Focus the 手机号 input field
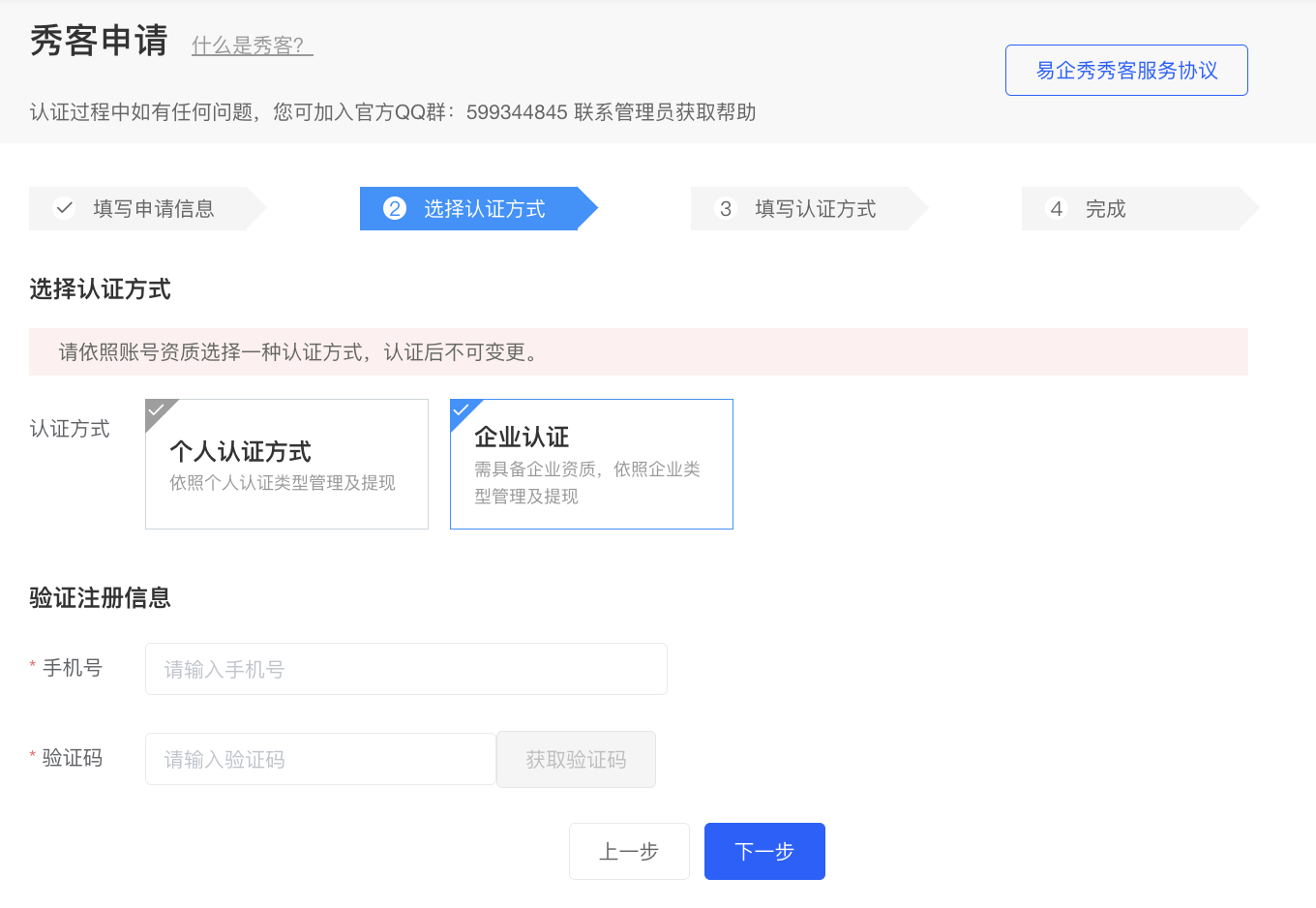This screenshot has width=1316, height=908. [x=405, y=669]
